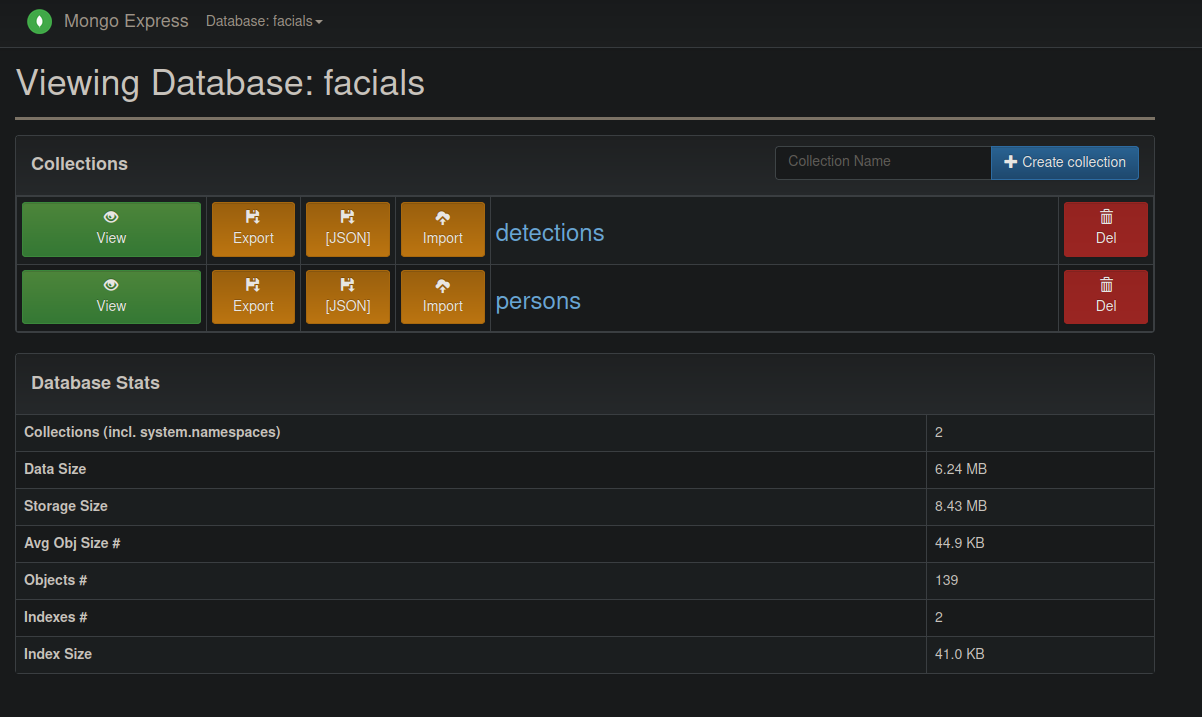Open the persons collection link
This screenshot has width=1202, height=717.
pos(538,300)
